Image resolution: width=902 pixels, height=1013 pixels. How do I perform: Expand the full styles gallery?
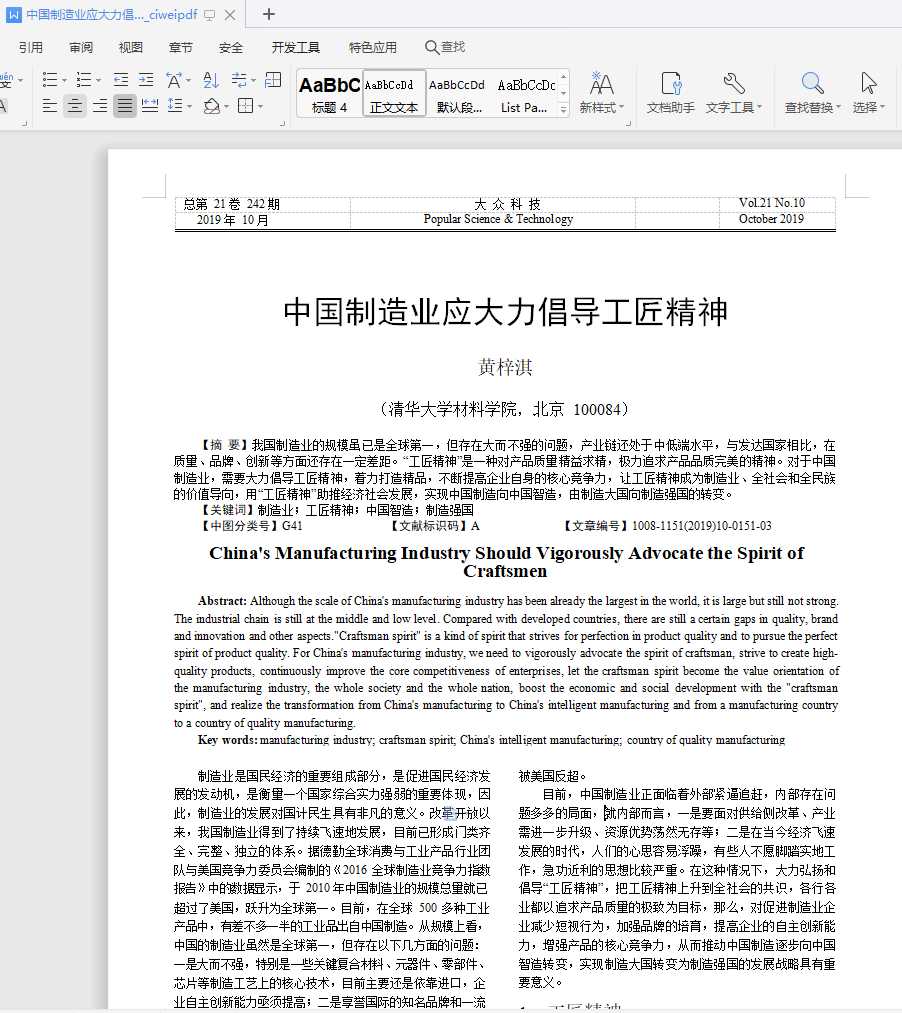[x=563, y=109]
